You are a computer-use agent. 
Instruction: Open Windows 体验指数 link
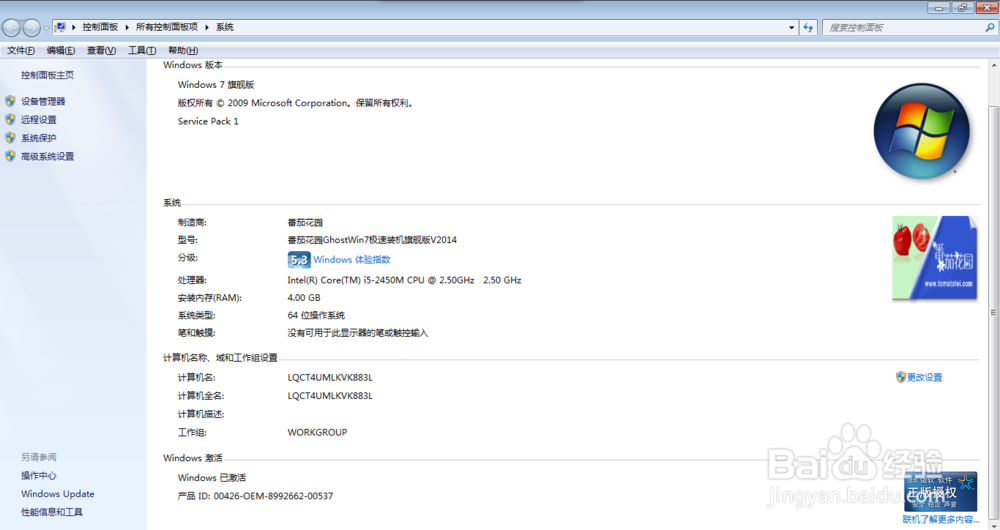[351, 260]
